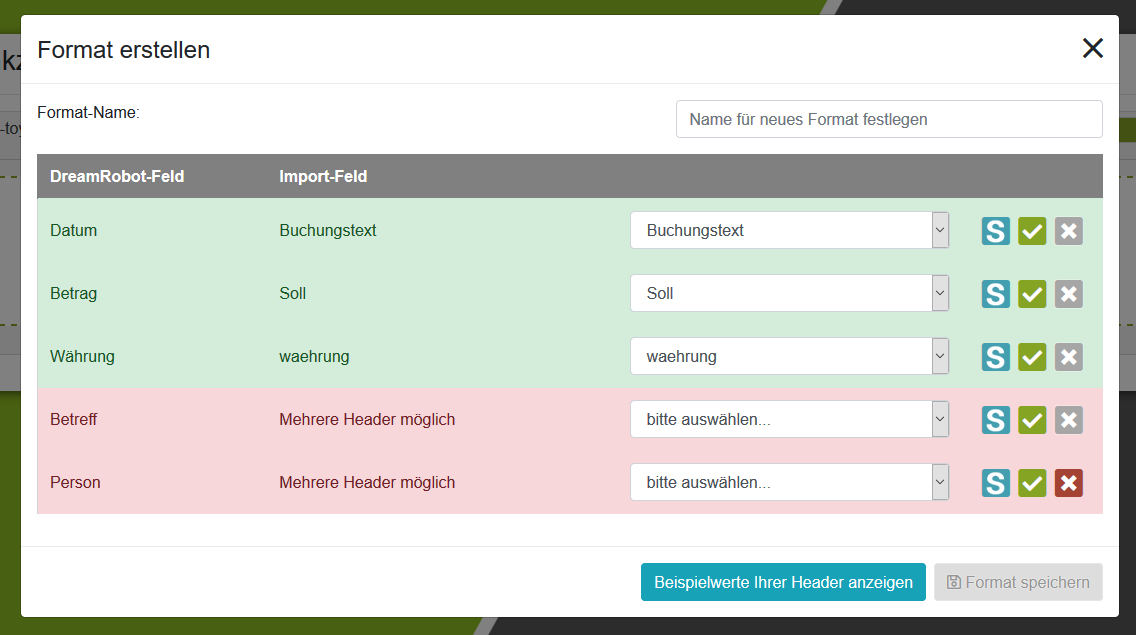Viewport: 1136px width, 635px height.
Task: Open the Buchungstext dropdown for Datum
Action: 789,231
